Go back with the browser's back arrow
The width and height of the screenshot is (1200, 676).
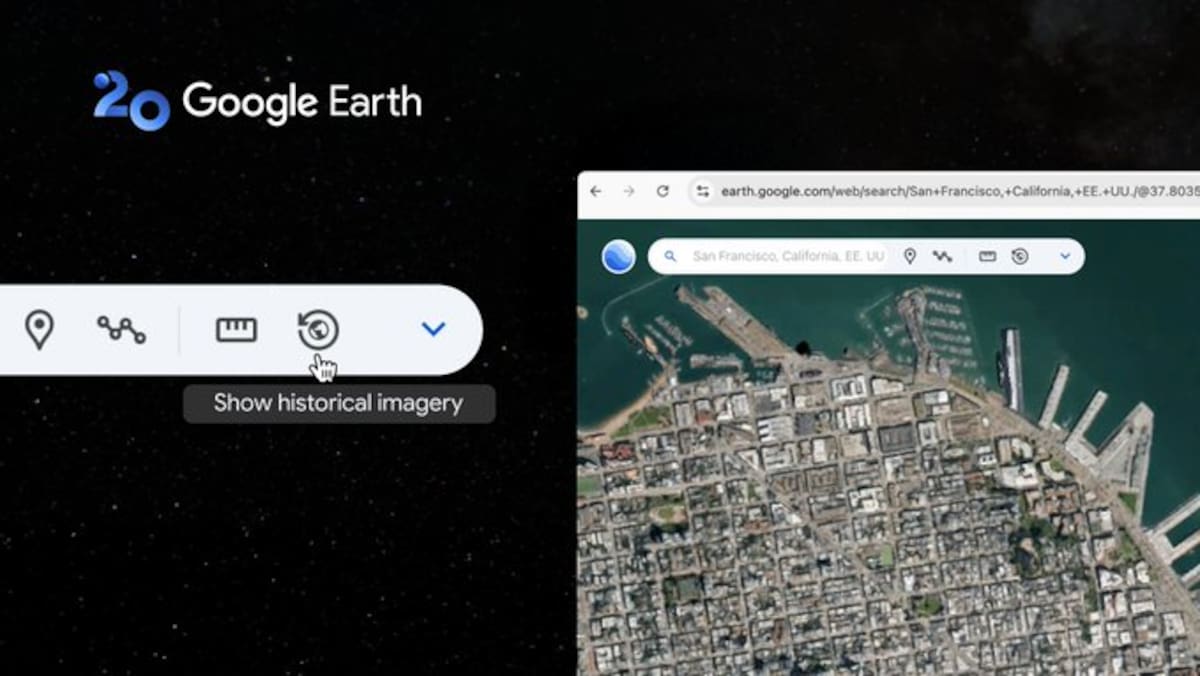click(596, 191)
